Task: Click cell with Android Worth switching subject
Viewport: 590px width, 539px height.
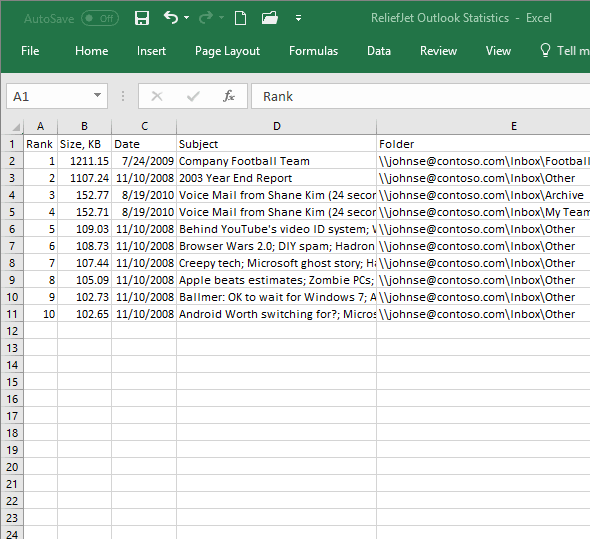Action: tap(277, 314)
